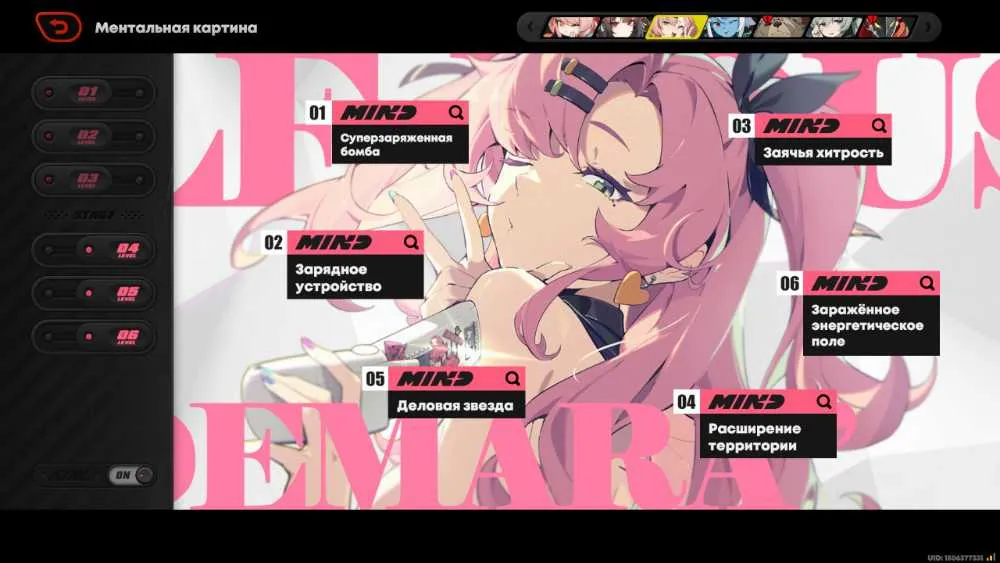Select first pink-haired character thumbnail

(570, 27)
